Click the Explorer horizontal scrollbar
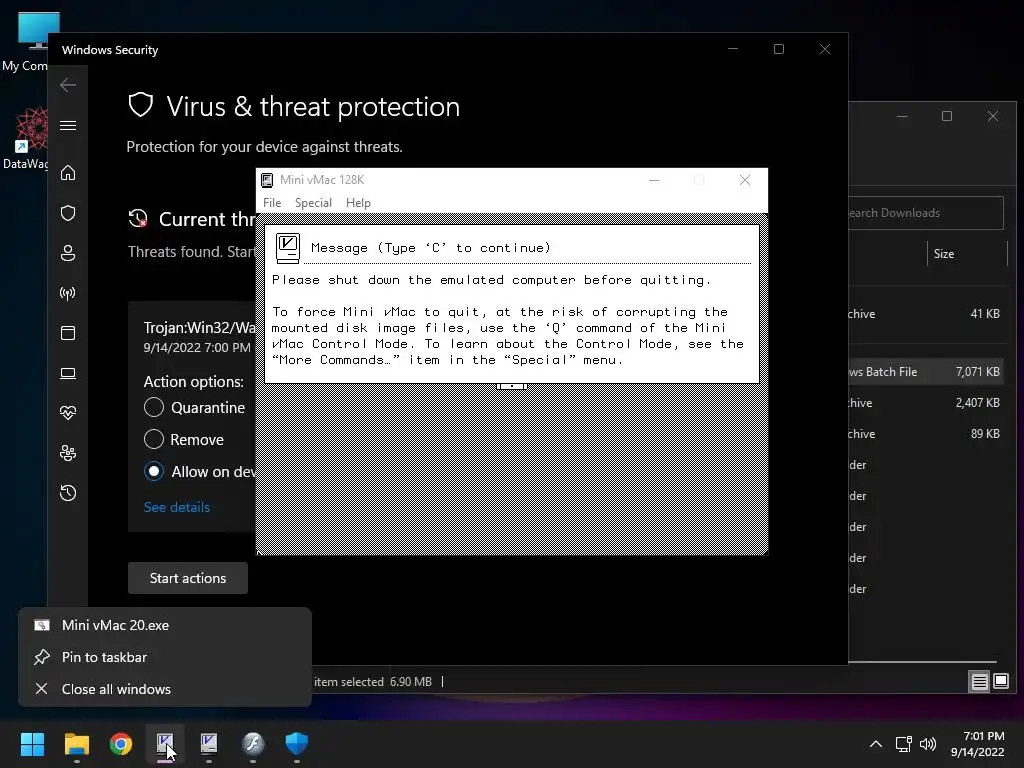Viewport: 1024px width, 768px height. [x=922, y=662]
